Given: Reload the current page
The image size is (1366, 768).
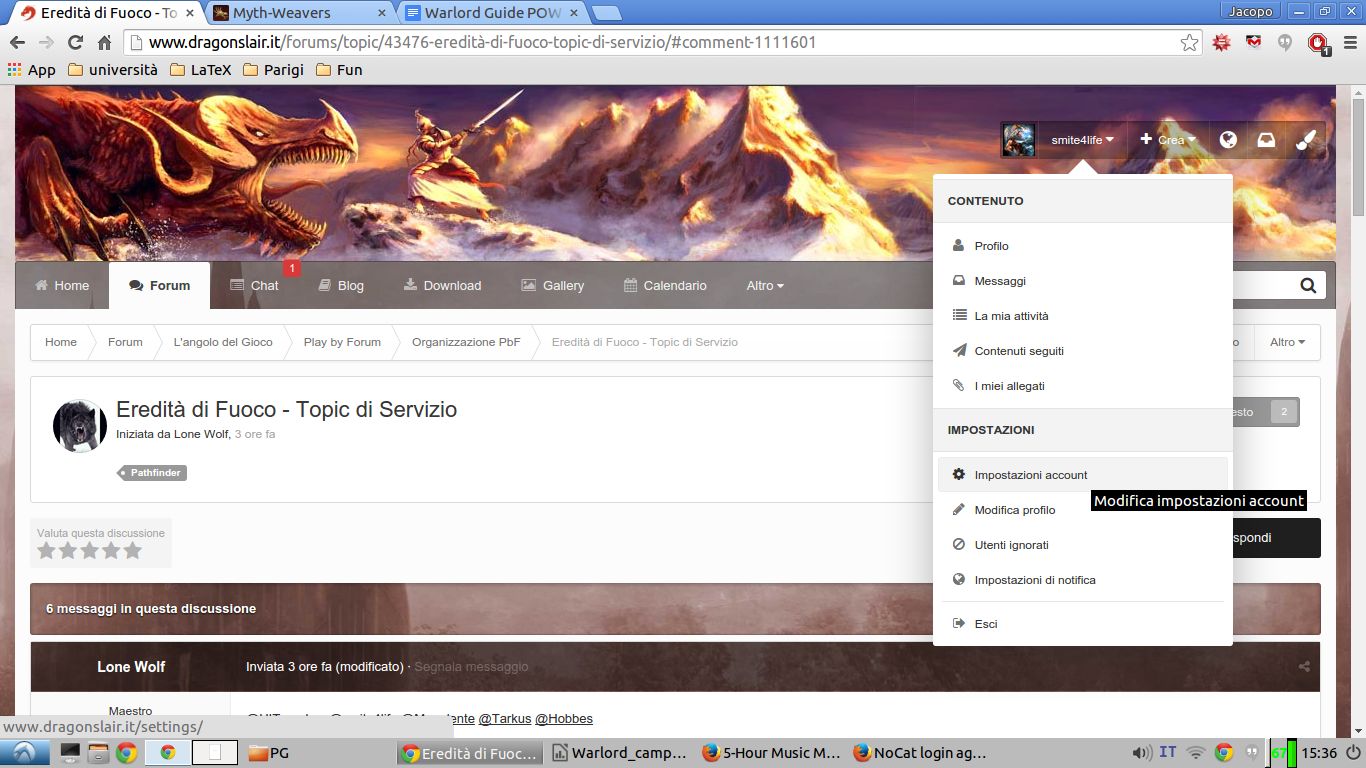Looking at the screenshot, I should [75, 43].
